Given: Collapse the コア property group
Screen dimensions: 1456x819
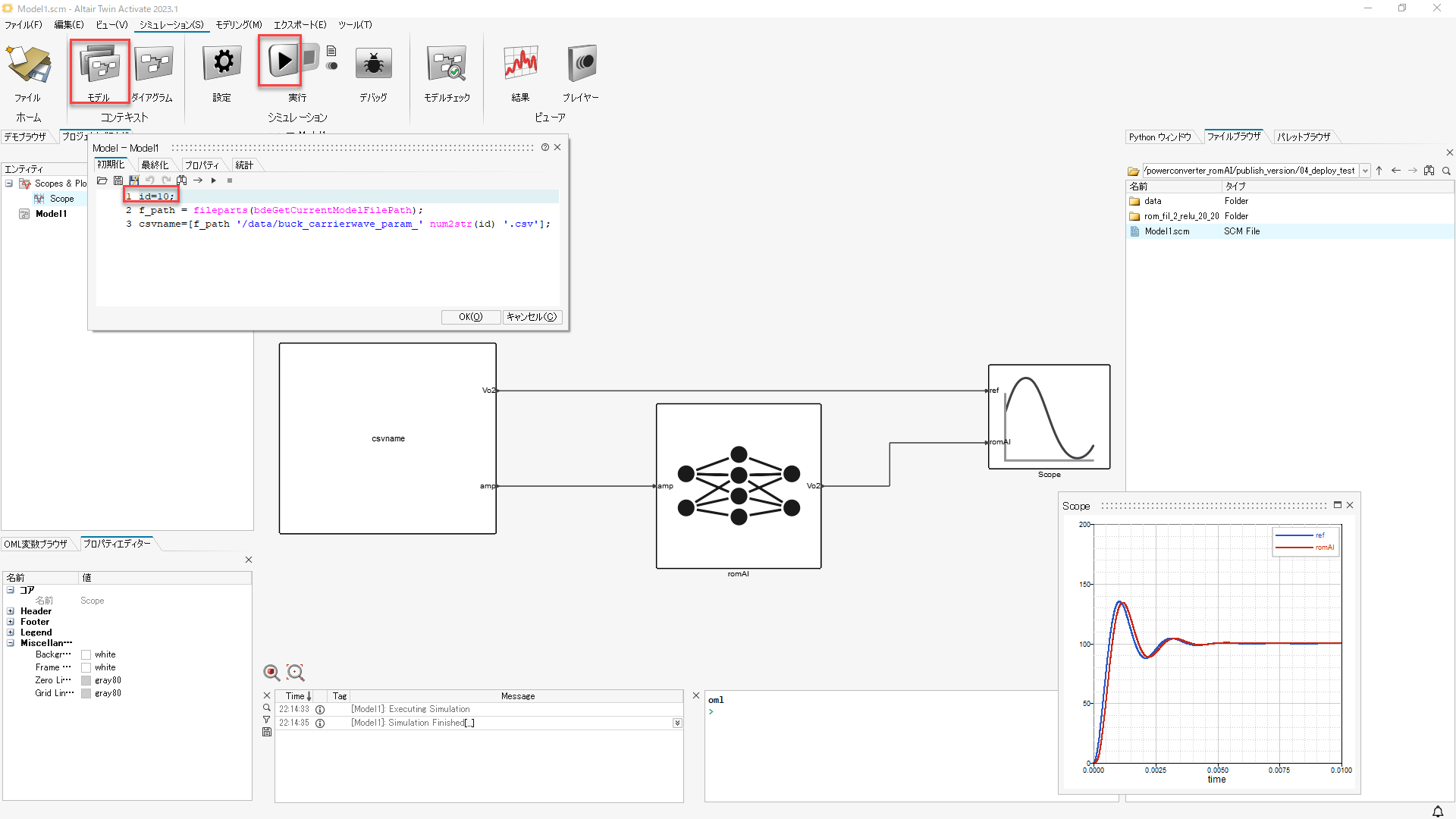Looking at the screenshot, I should point(11,590).
